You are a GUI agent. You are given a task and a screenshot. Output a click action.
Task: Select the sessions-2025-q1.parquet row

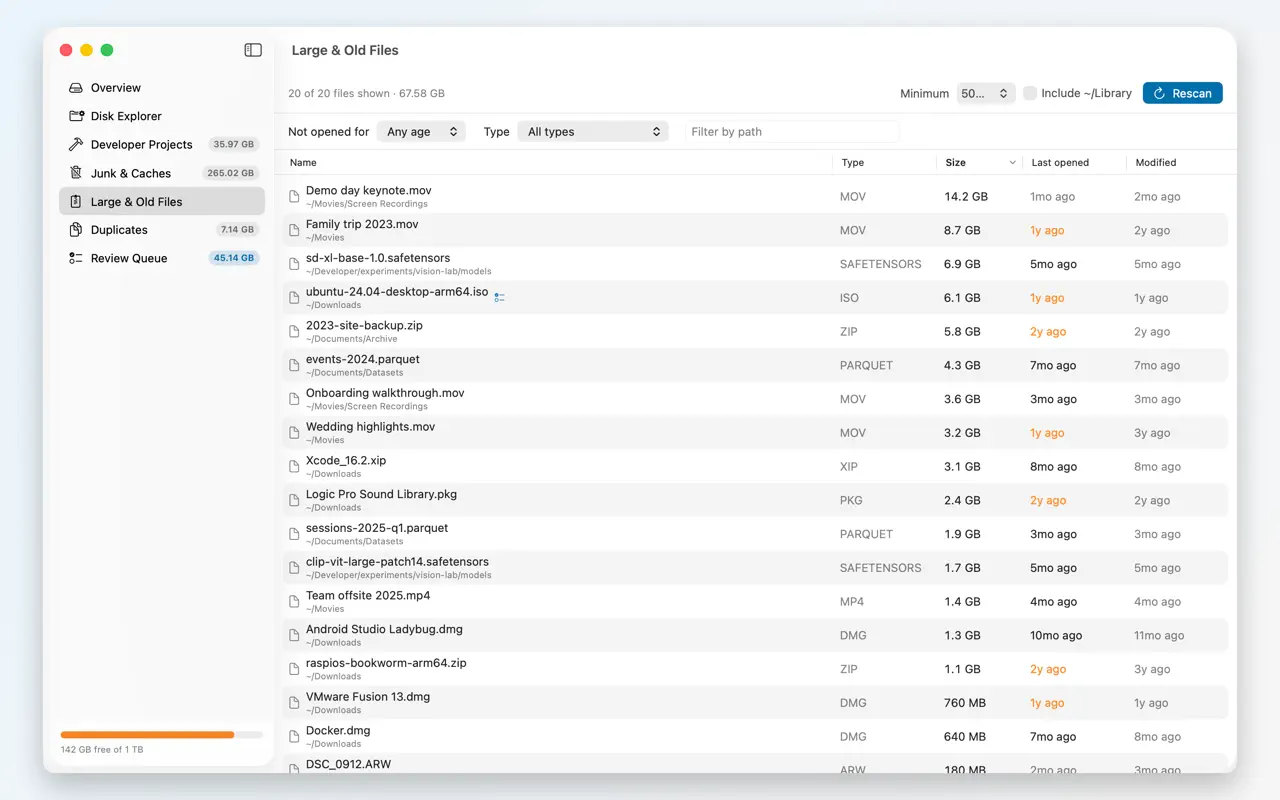click(755, 534)
